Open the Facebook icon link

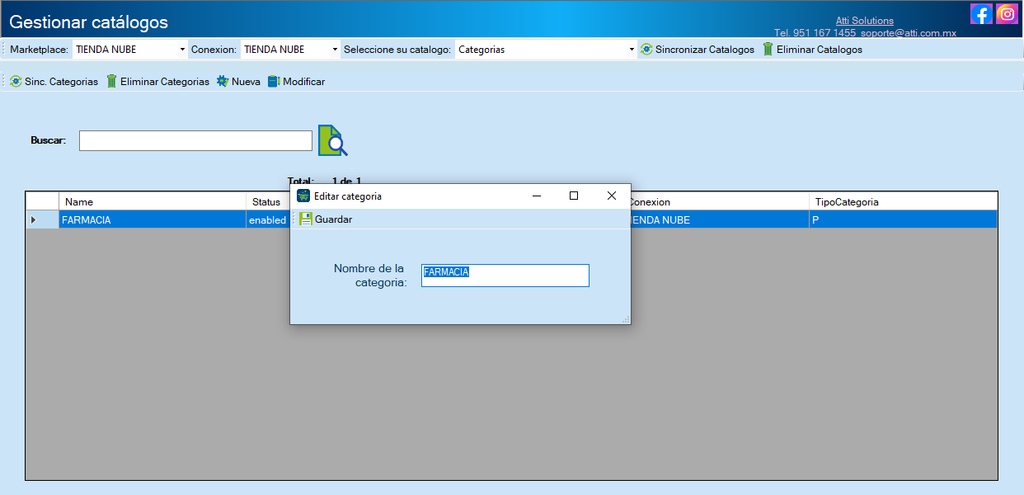(982, 14)
